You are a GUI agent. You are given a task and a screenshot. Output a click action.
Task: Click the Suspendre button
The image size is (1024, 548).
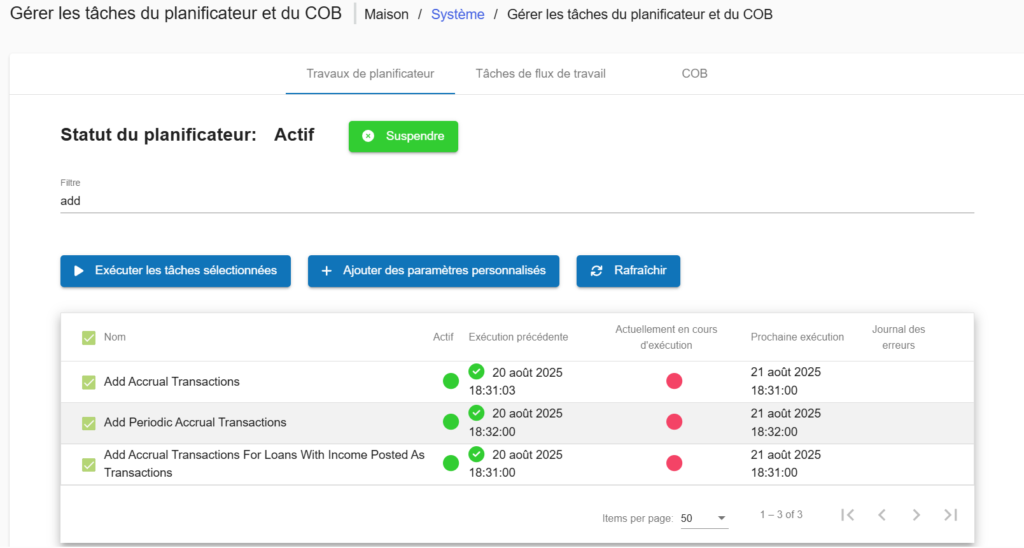[403, 137]
